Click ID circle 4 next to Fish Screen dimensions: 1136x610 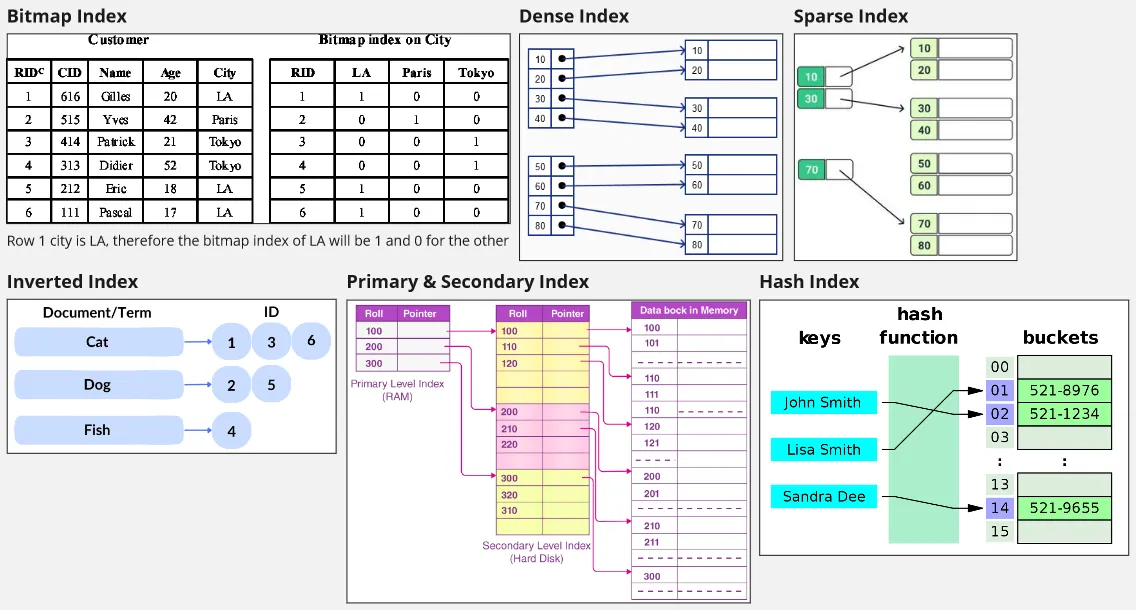point(231,430)
